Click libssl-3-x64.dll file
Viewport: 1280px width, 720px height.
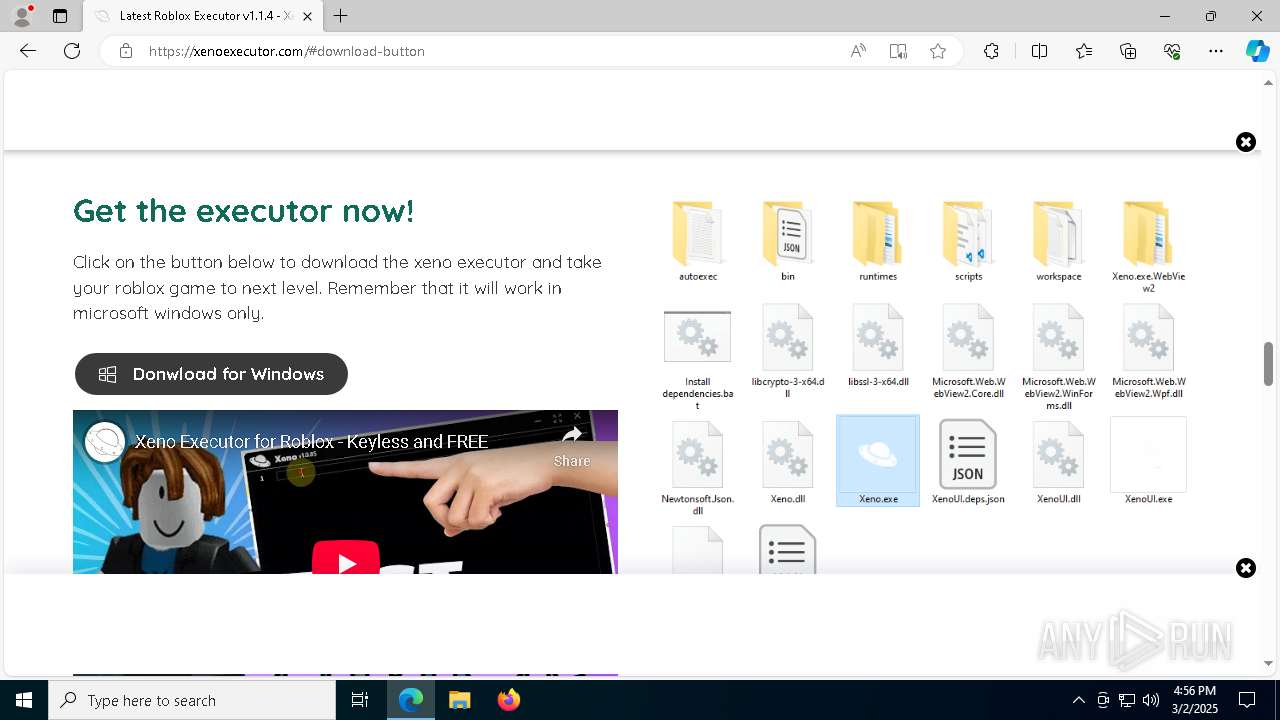pos(878,346)
